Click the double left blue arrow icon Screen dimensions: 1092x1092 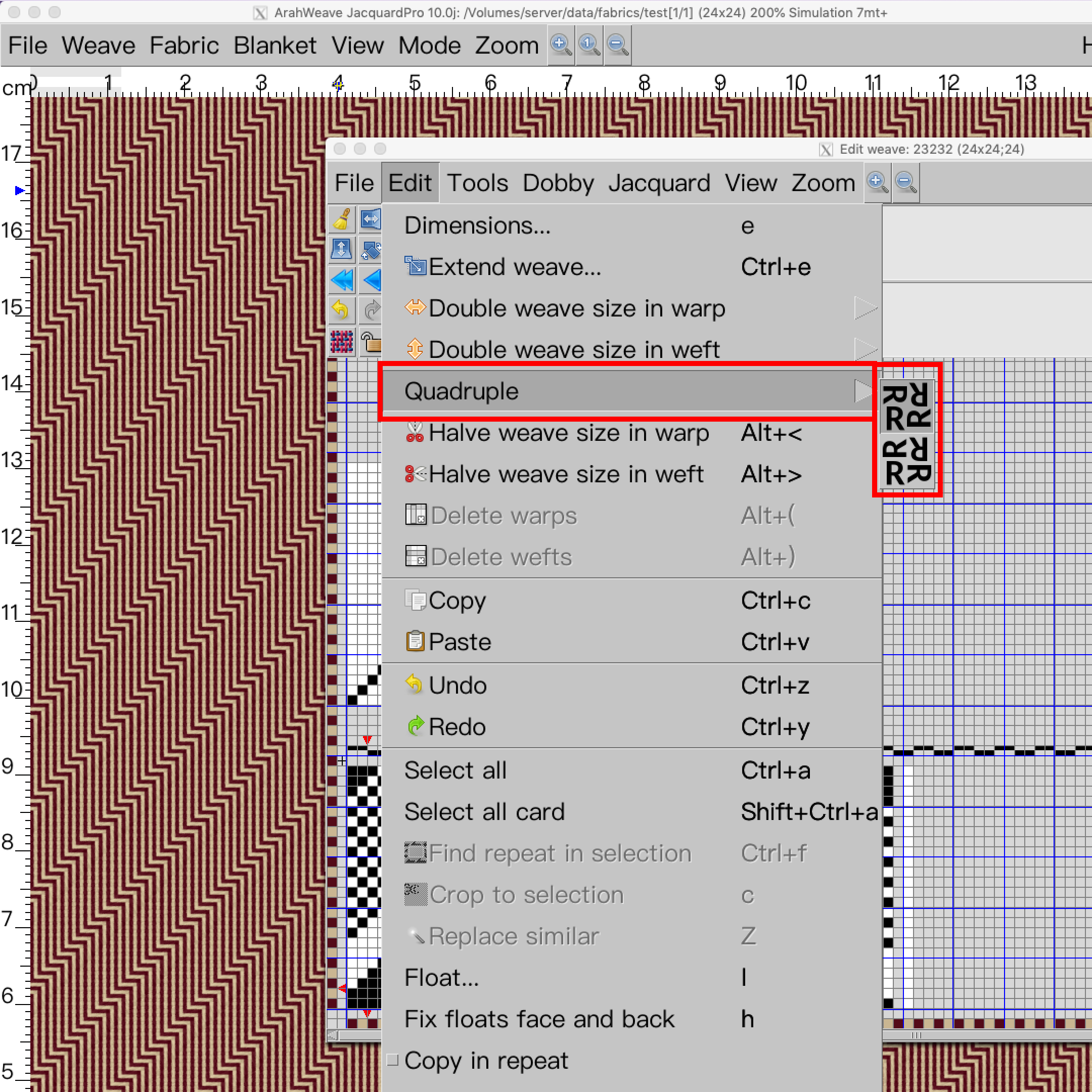point(342,280)
